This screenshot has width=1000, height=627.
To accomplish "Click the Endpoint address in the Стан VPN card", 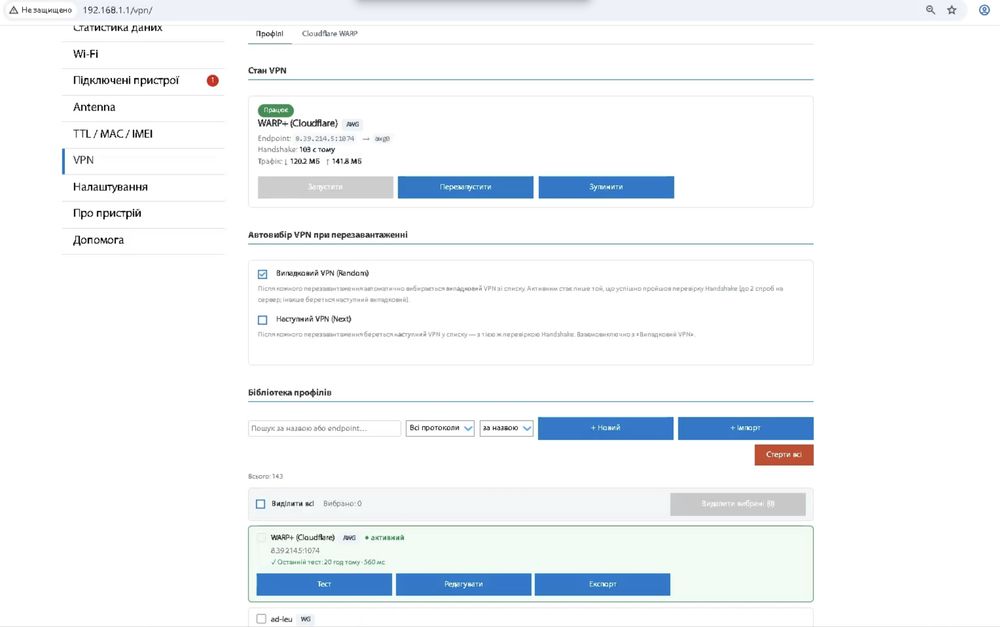I will tap(325, 138).
